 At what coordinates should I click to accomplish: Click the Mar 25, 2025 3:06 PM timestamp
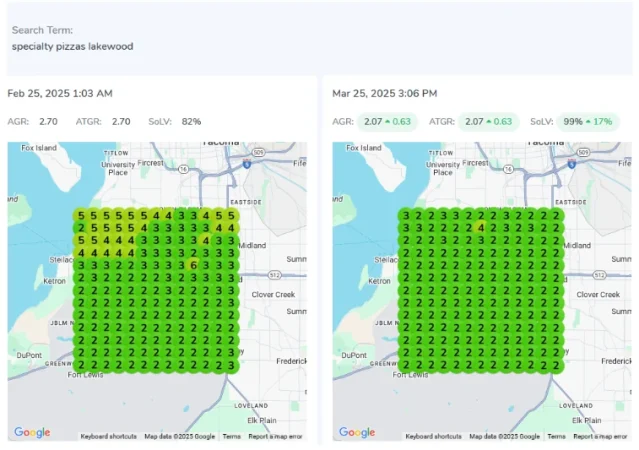[x=384, y=93]
